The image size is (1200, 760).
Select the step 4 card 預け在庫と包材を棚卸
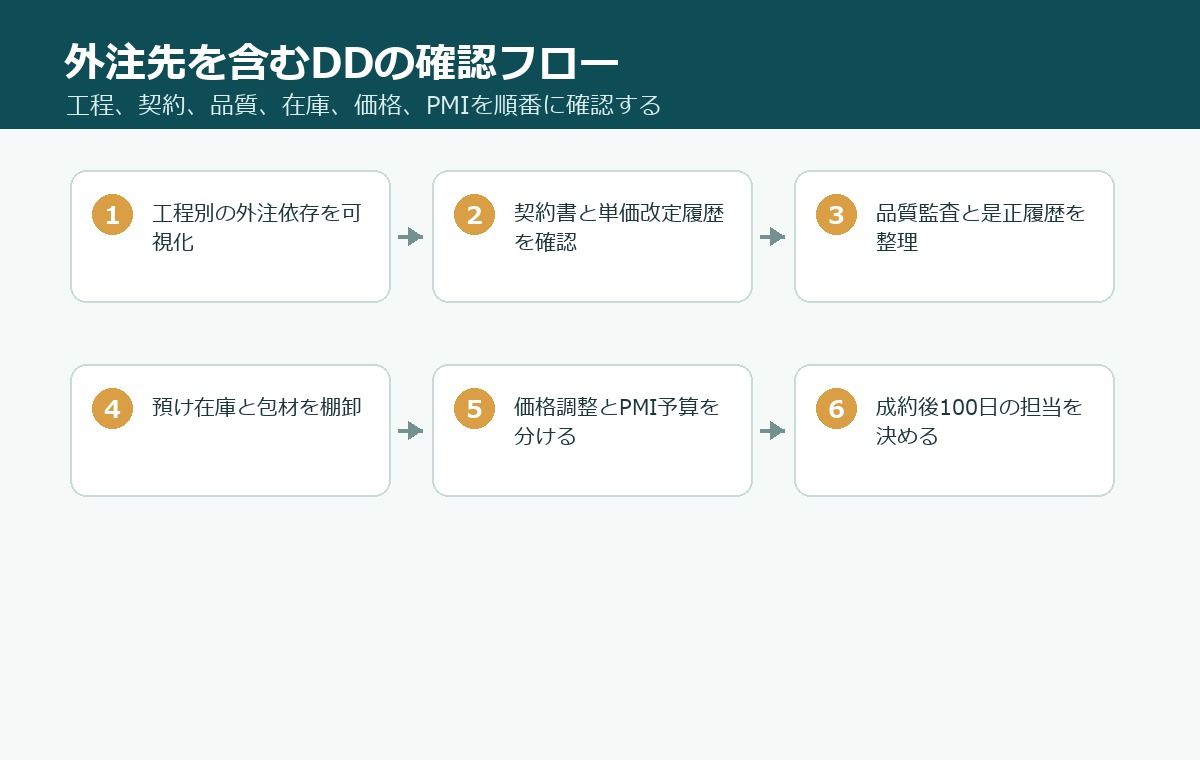(230, 430)
